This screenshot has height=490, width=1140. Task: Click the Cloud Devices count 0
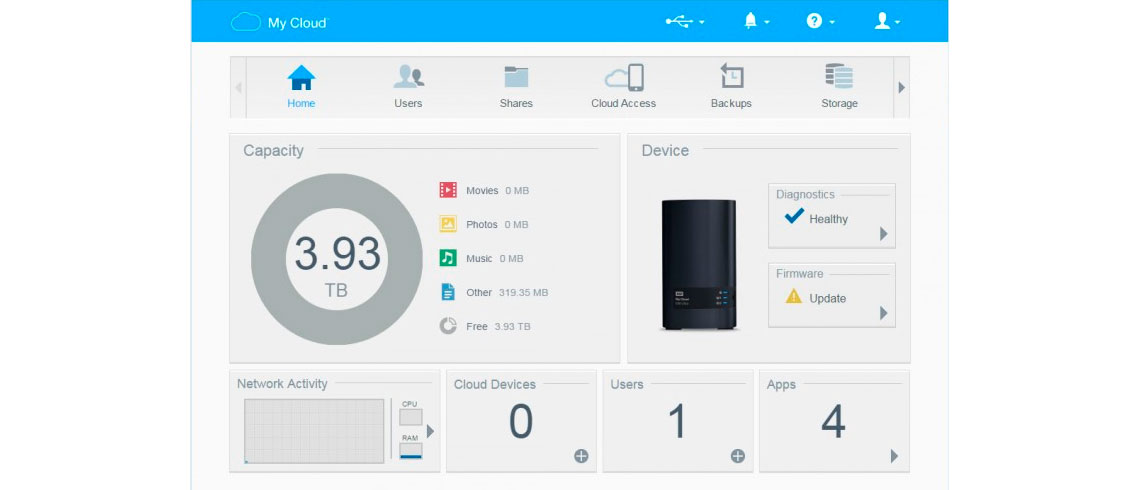click(x=521, y=421)
